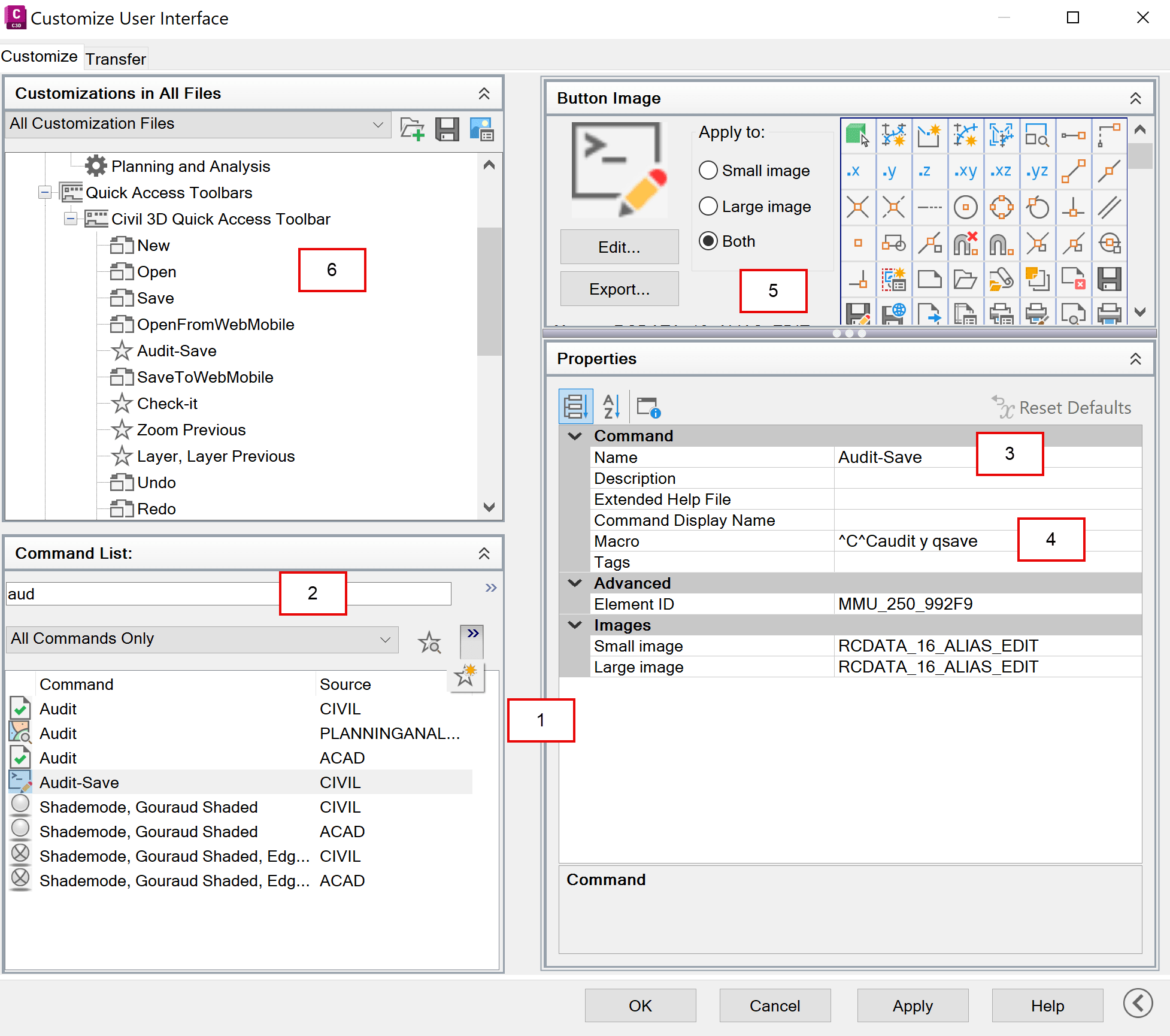Screen dimensions: 1170x1036
Task: Sort properties alphabetically with A-Z icon
Action: pyautogui.click(x=611, y=407)
